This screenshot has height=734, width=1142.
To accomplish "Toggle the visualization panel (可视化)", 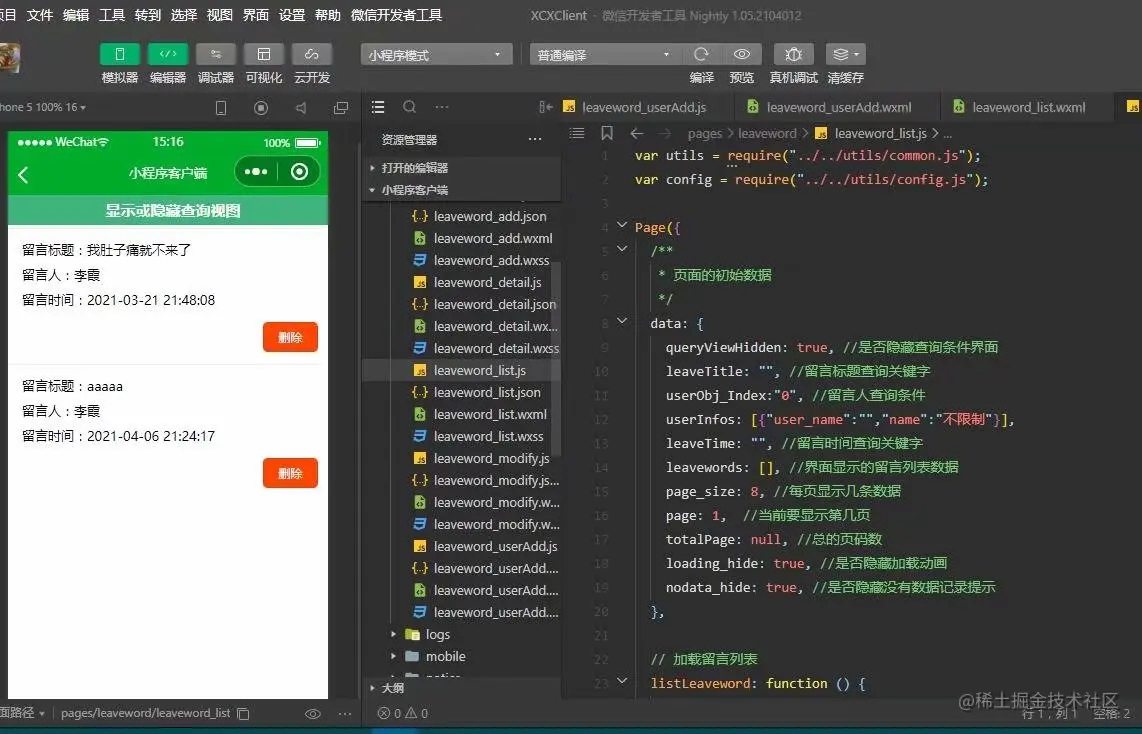I will point(264,55).
